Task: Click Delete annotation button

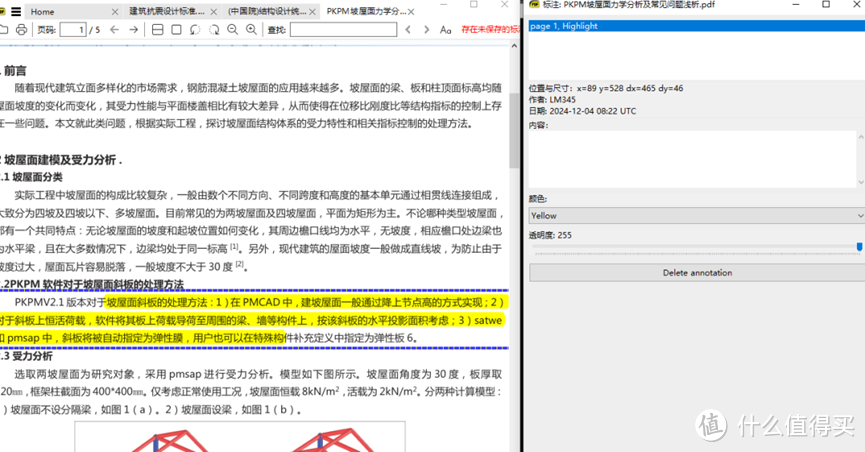Action: (697, 273)
